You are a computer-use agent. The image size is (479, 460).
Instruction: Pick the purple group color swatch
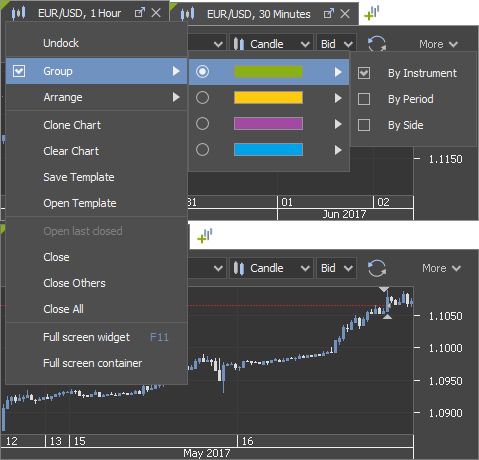click(268, 124)
